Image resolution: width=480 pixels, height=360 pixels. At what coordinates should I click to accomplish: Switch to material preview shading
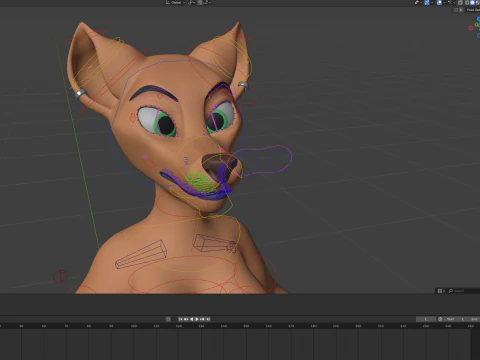478,2
